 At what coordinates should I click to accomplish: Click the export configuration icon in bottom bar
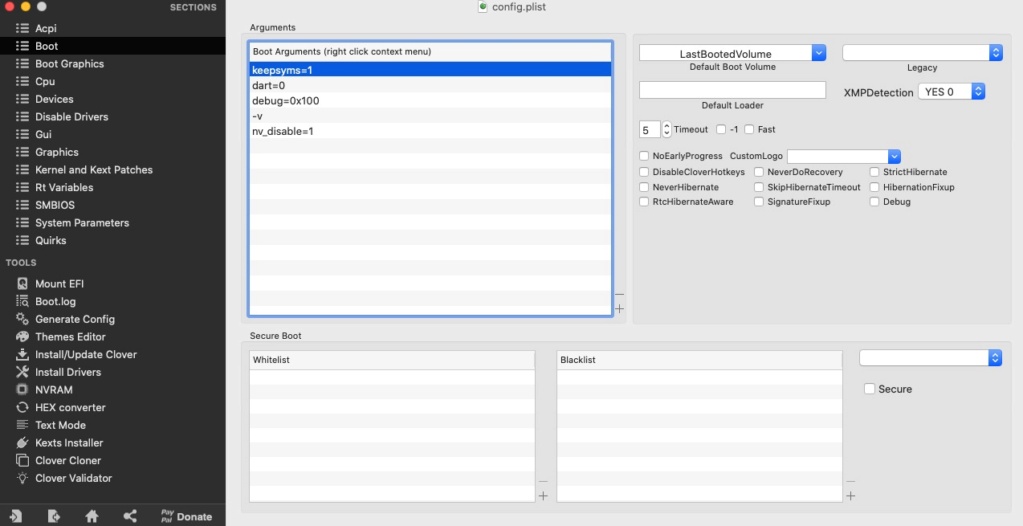tap(53, 516)
